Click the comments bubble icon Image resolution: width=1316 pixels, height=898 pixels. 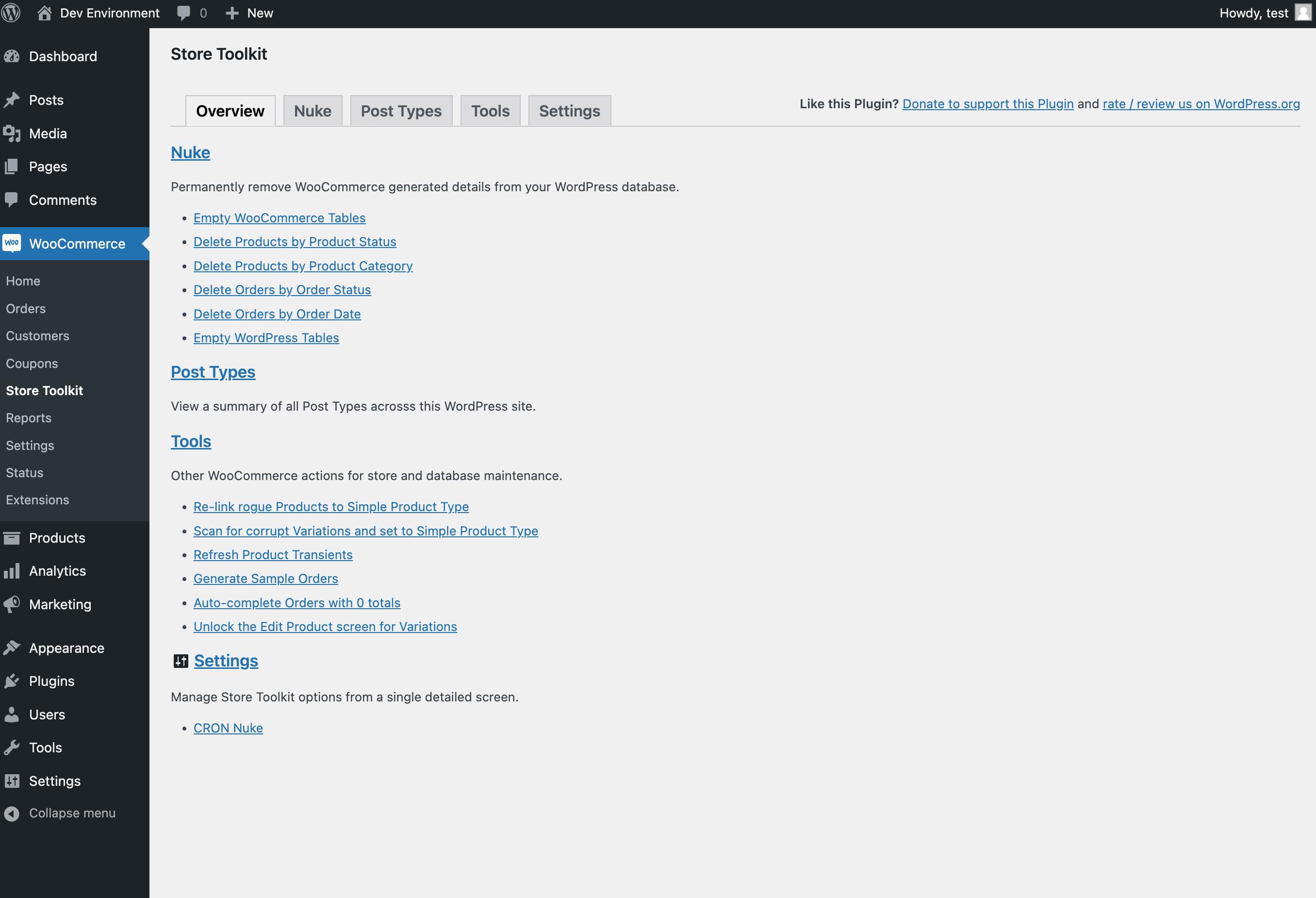click(184, 13)
